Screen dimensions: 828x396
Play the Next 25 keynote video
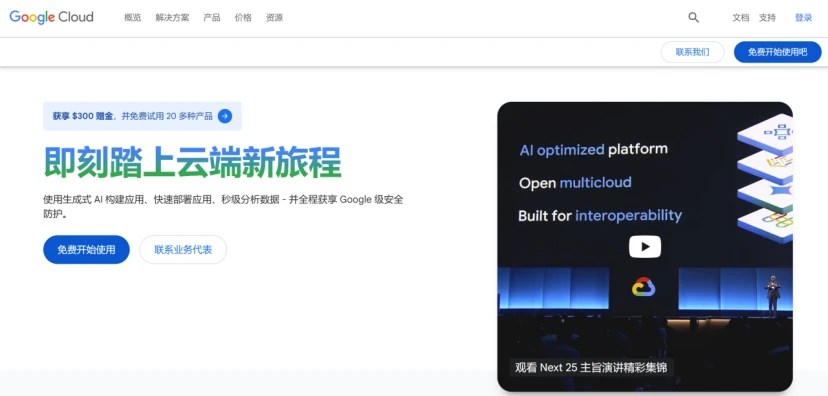(x=645, y=247)
